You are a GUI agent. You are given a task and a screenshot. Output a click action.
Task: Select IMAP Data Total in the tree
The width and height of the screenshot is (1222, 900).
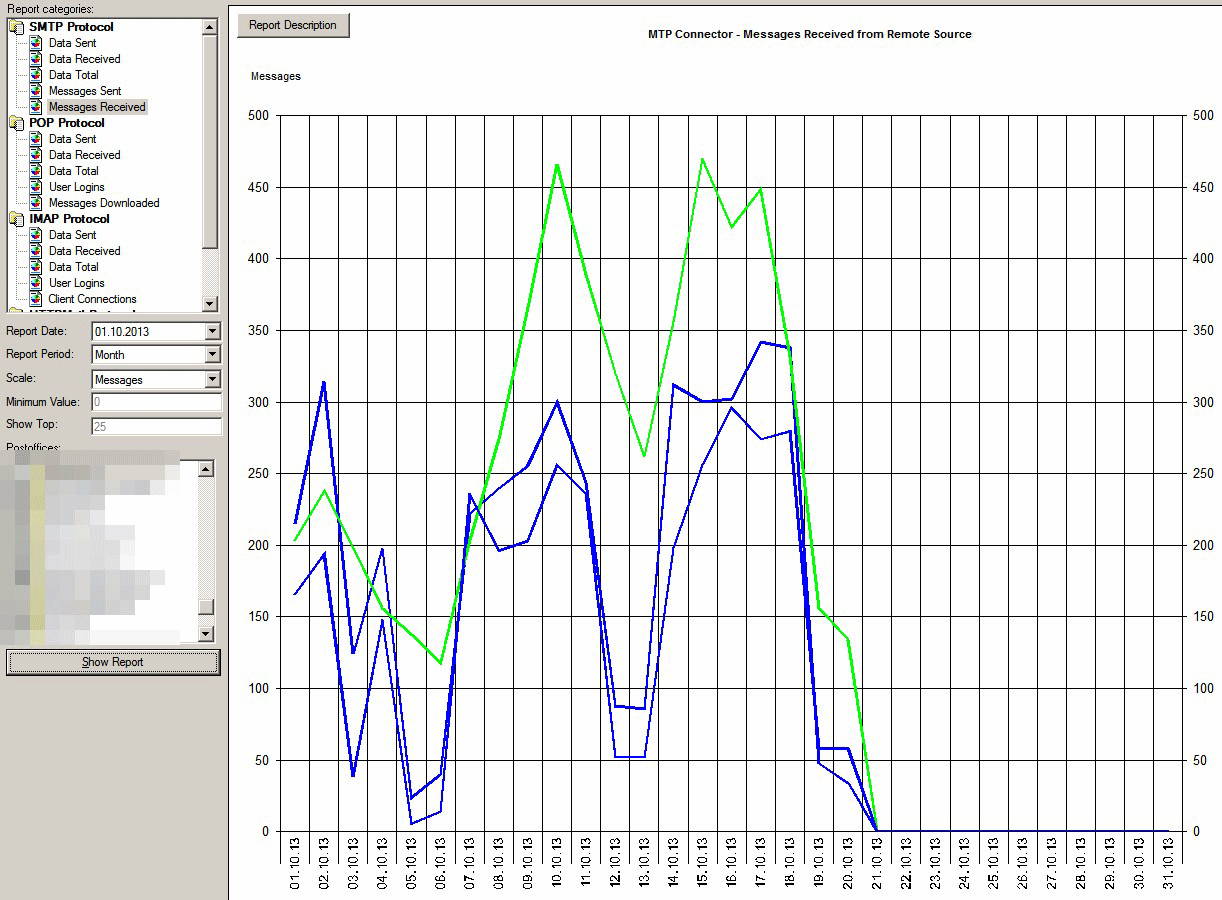point(73,267)
